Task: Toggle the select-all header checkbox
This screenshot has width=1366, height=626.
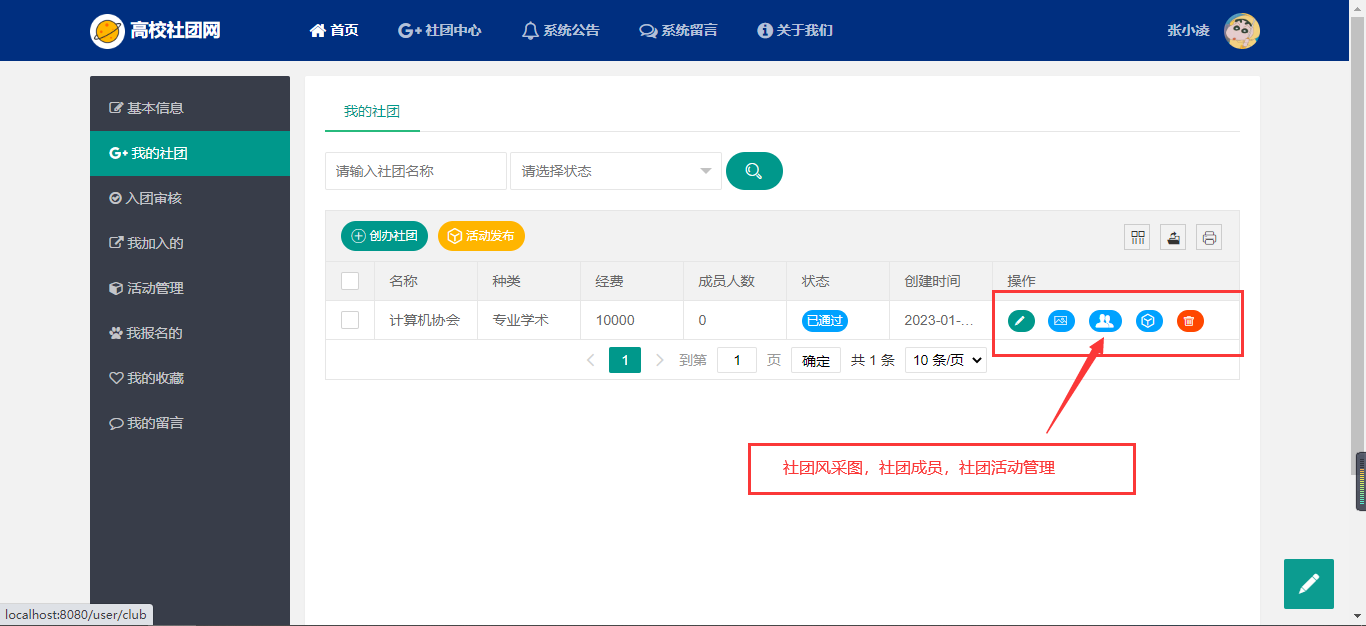Action: coord(350,281)
